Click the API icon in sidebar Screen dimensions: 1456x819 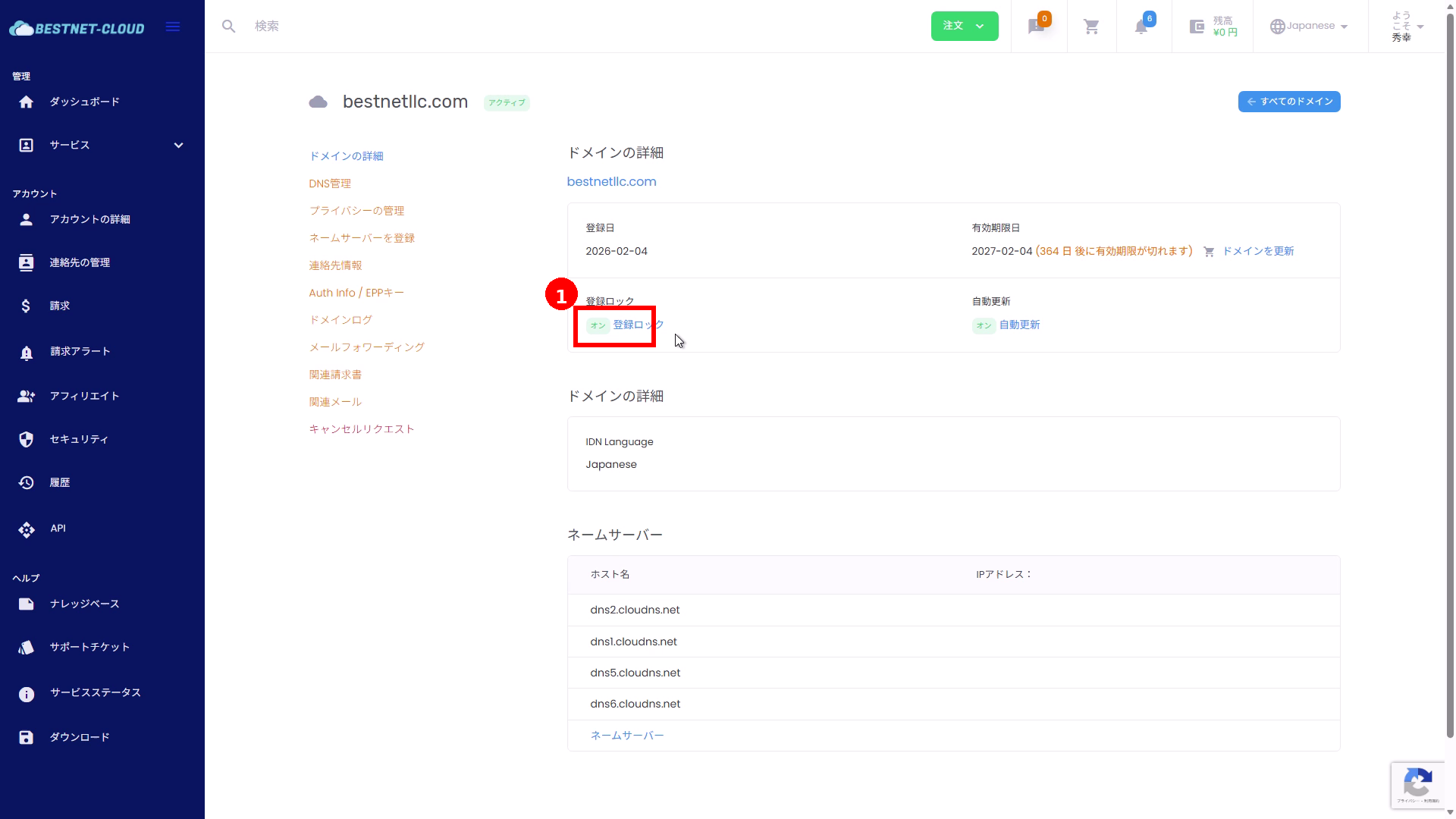(27, 529)
